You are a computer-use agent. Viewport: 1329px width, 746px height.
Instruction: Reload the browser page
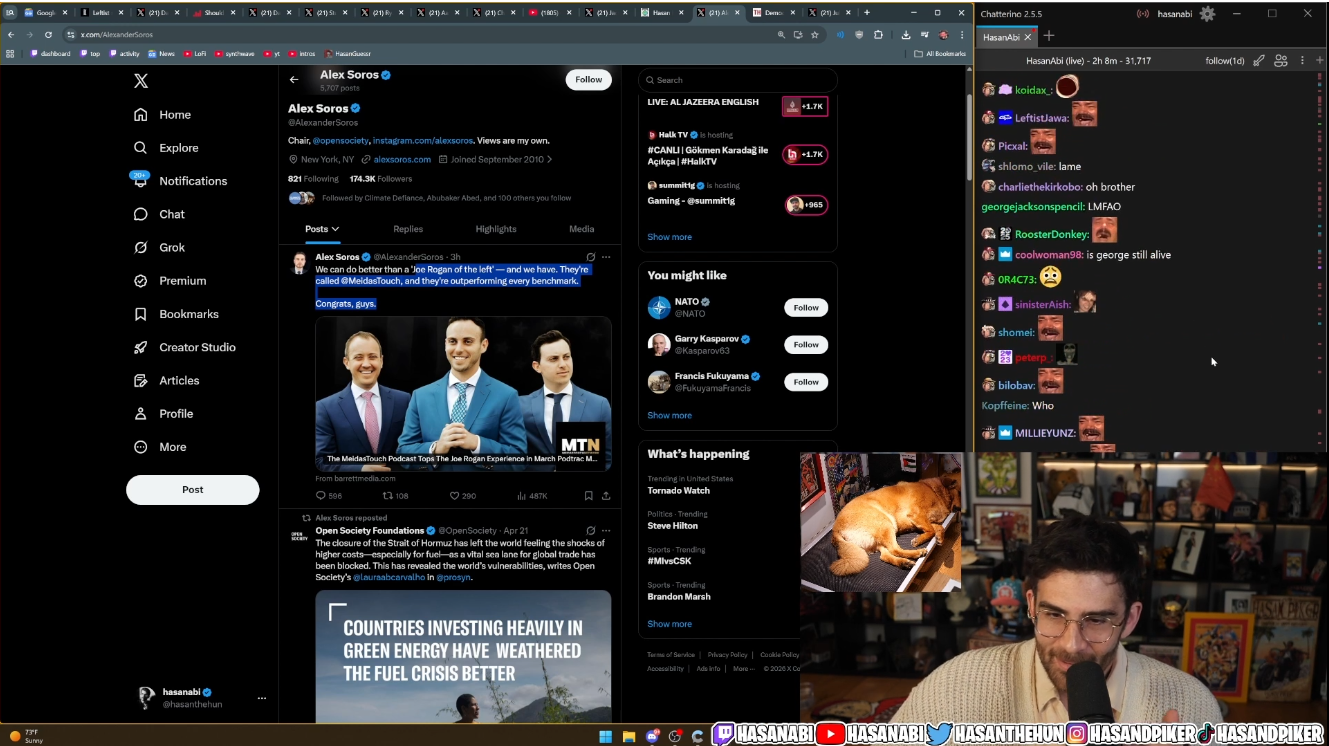point(48,34)
